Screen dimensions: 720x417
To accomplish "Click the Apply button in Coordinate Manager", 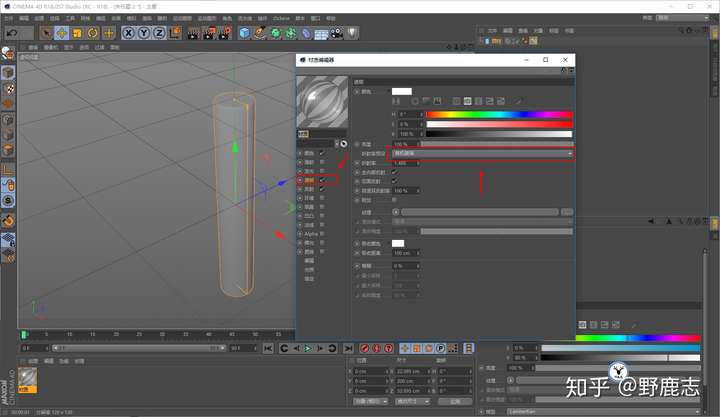I will pos(455,401).
